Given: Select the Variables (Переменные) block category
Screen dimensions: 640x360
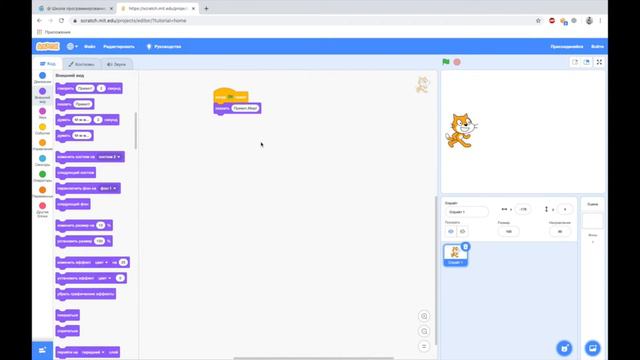Looking at the screenshot, I should coord(42,192).
